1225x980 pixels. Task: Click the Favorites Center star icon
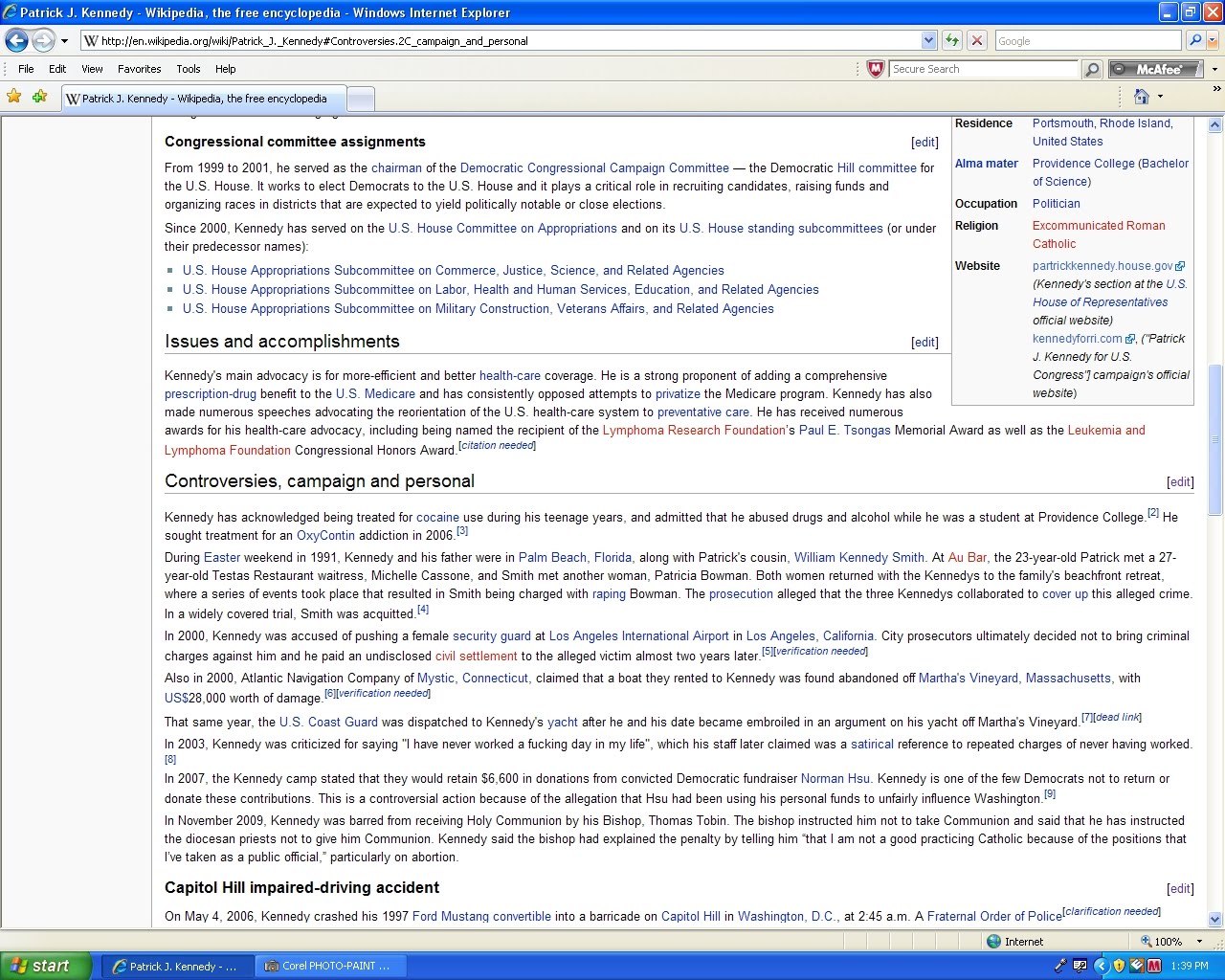click(x=14, y=97)
